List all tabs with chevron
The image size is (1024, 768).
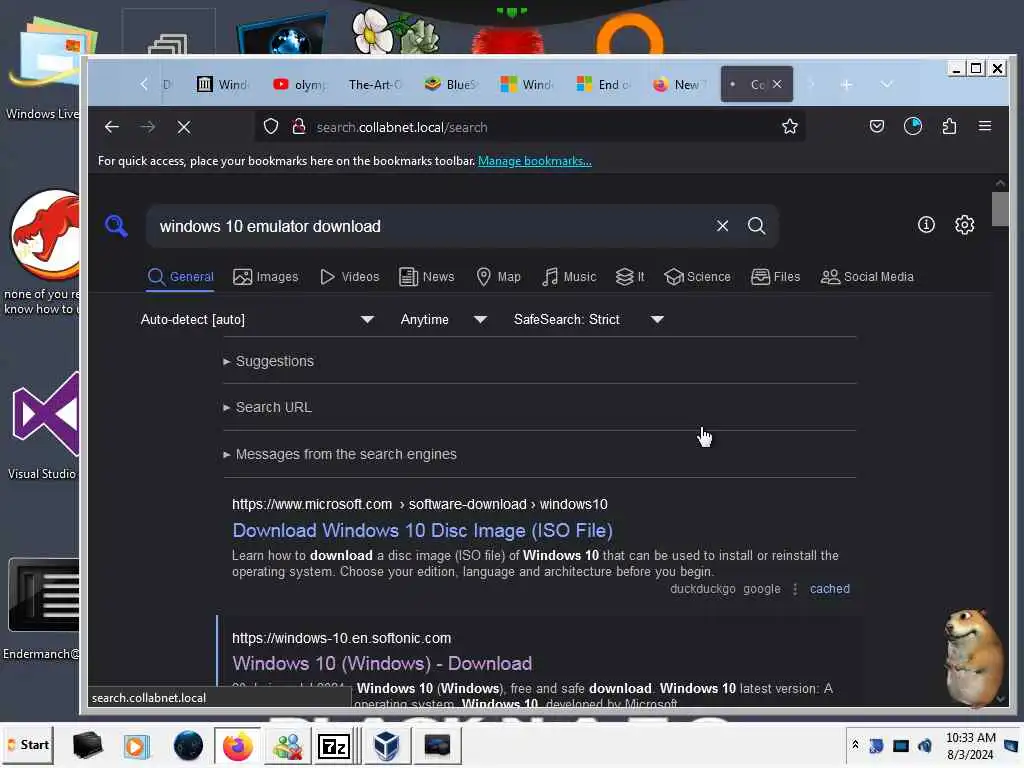(x=886, y=85)
